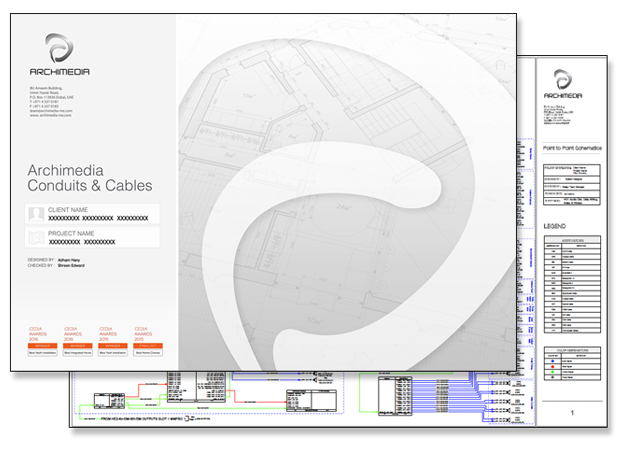Click the CEDIA Awards 2015 Best Yacht Installation badge
This screenshot has width=632, height=450.
click(x=112, y=341)
